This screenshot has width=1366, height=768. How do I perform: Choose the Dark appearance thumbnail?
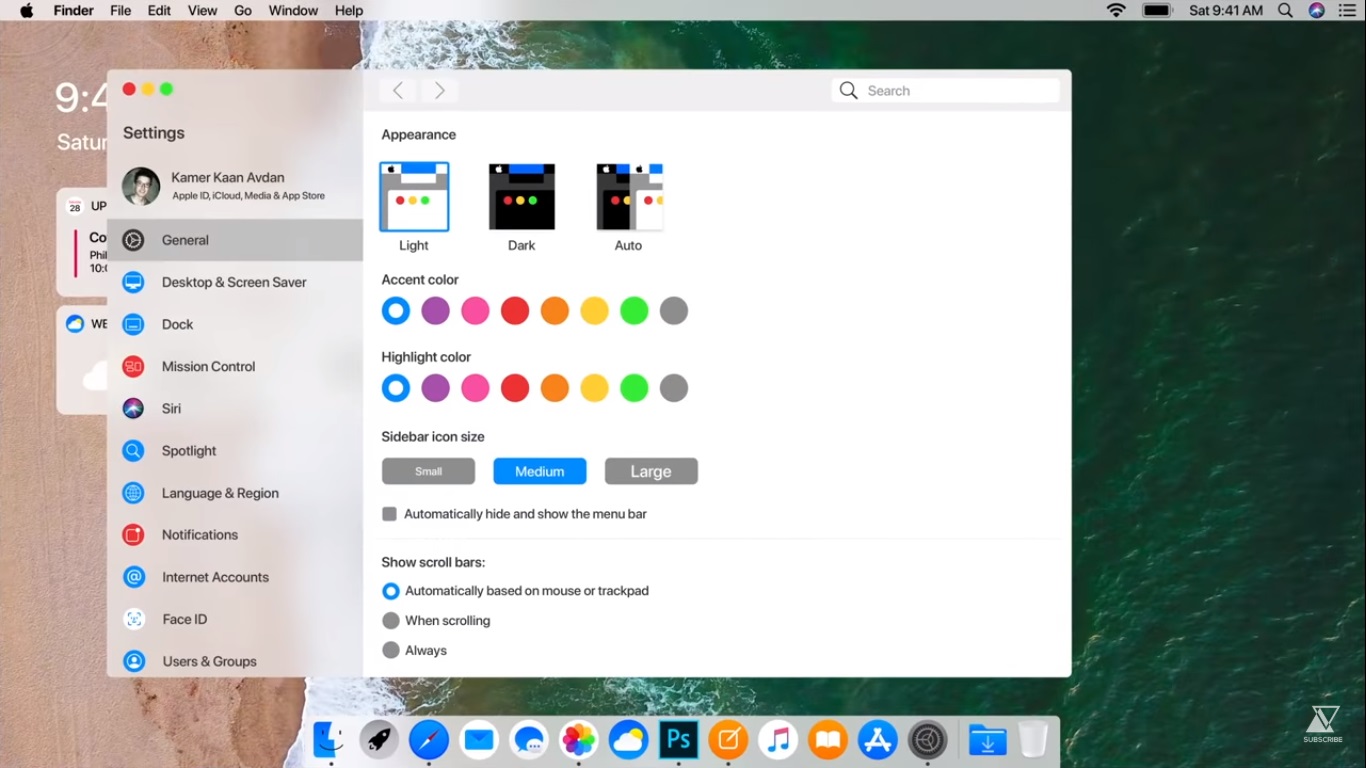pyautogui.click(x=522, y=197)
